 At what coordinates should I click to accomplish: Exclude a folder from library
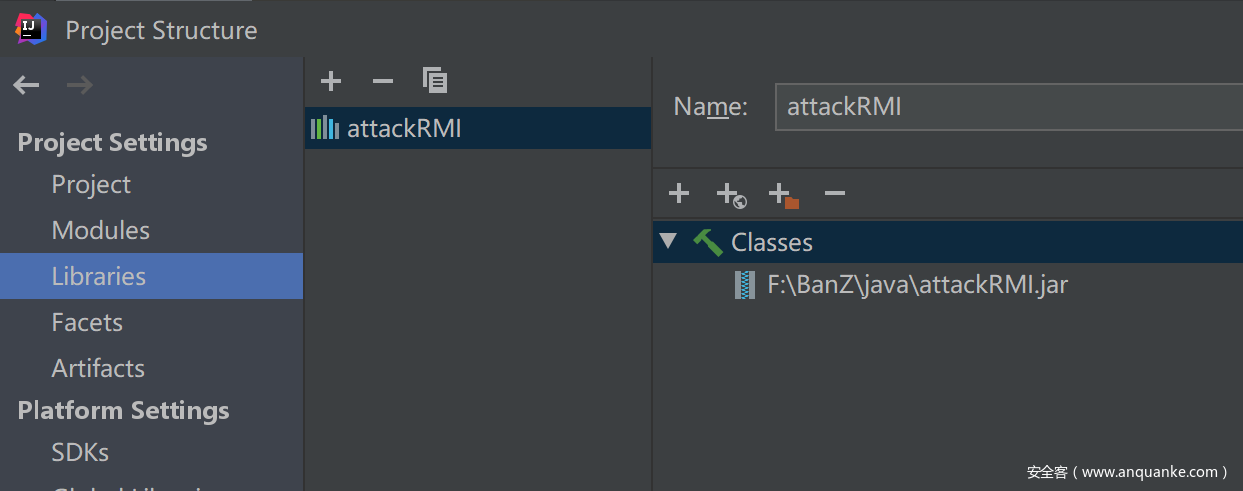pyautogui.click(x=783, y=194)
